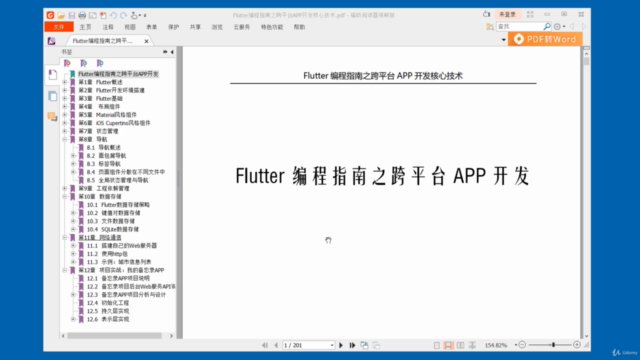Collapse 第12章 项目实战 bookmark
Viewport: 640px width, 360px height.
(x=64, y=270)
